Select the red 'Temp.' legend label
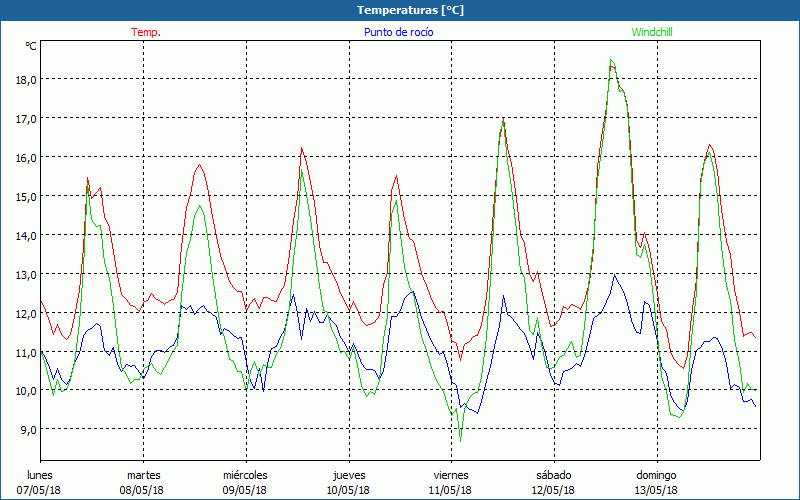This screenshot has height=500, width=800. [x=146, y=32]
